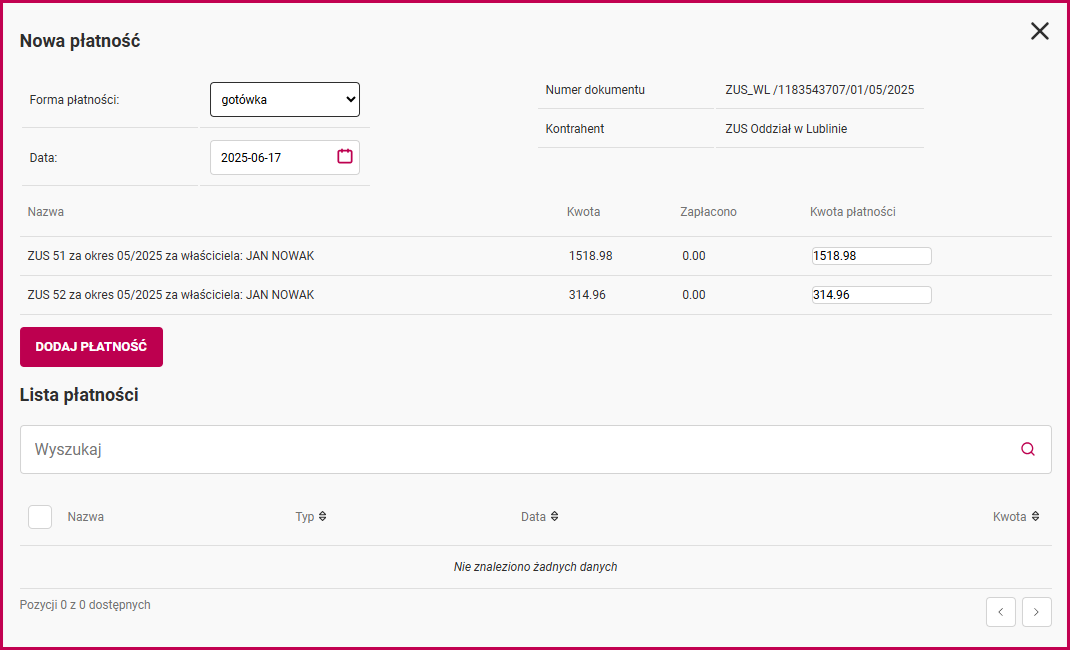Sort payments by Typ column arrows
Image resolution: width=1070 pixels, height=650 pixels.
click(x=323, y=516)
